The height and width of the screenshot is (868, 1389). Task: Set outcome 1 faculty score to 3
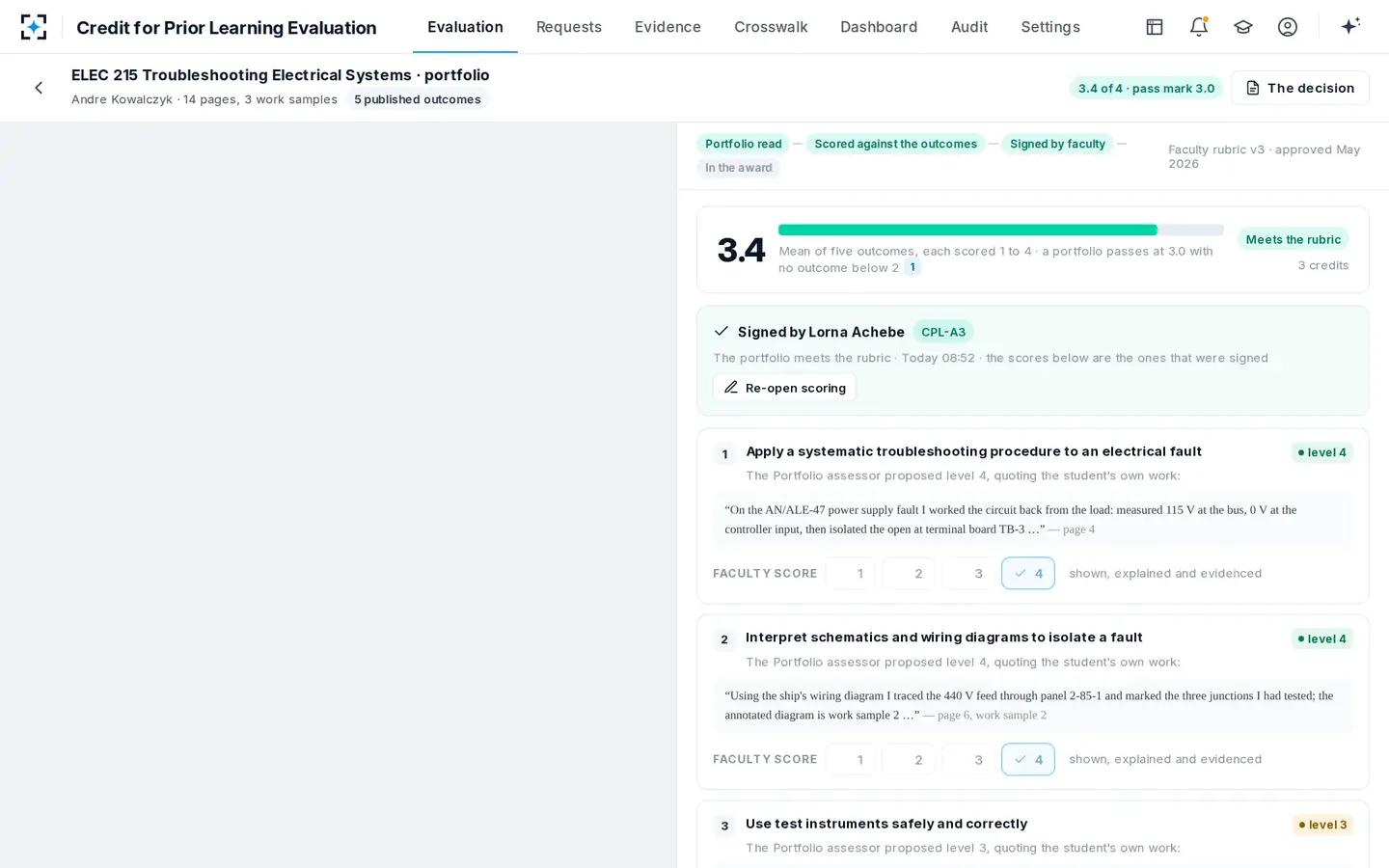click(x=968, y=573)
